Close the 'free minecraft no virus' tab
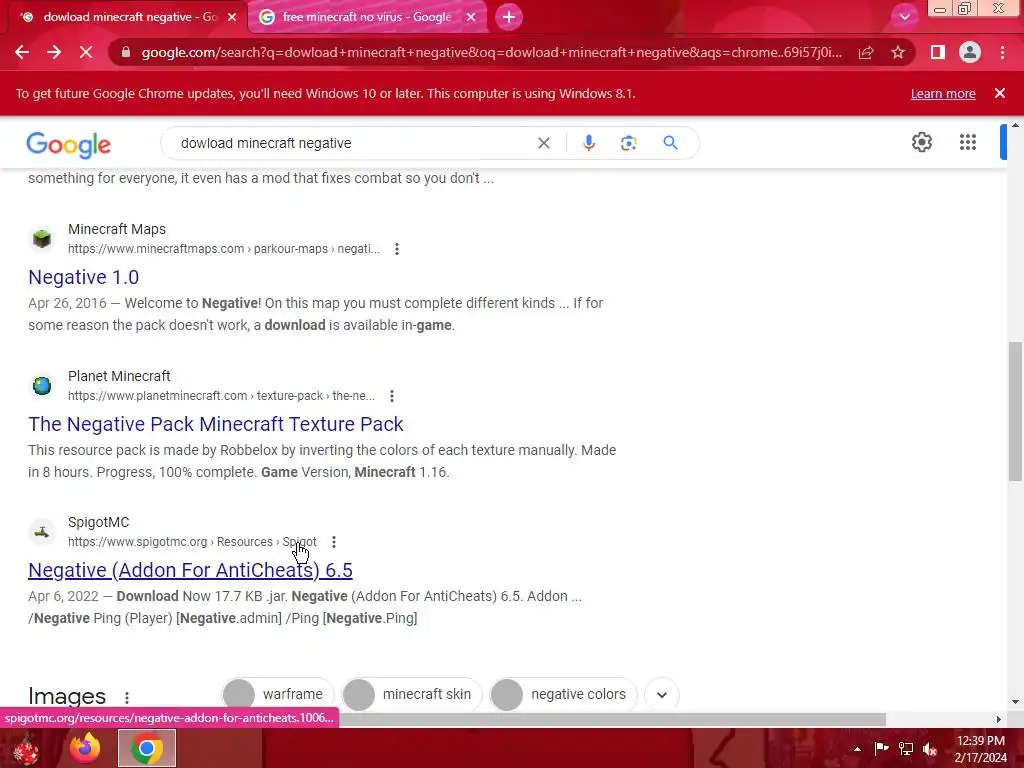This screenshot has height=768, width=1024. [471, 17]
